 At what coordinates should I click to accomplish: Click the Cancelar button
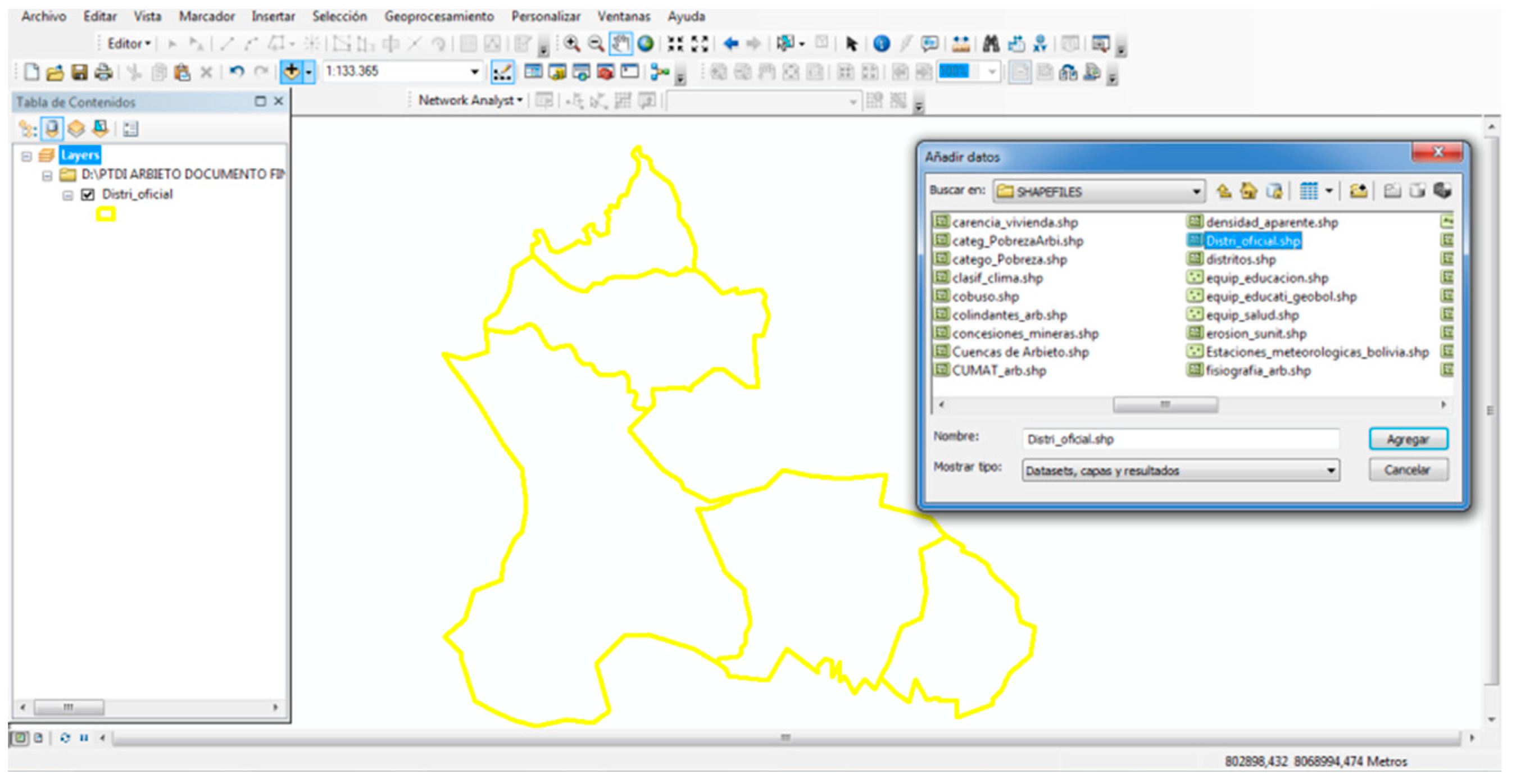1408,470
